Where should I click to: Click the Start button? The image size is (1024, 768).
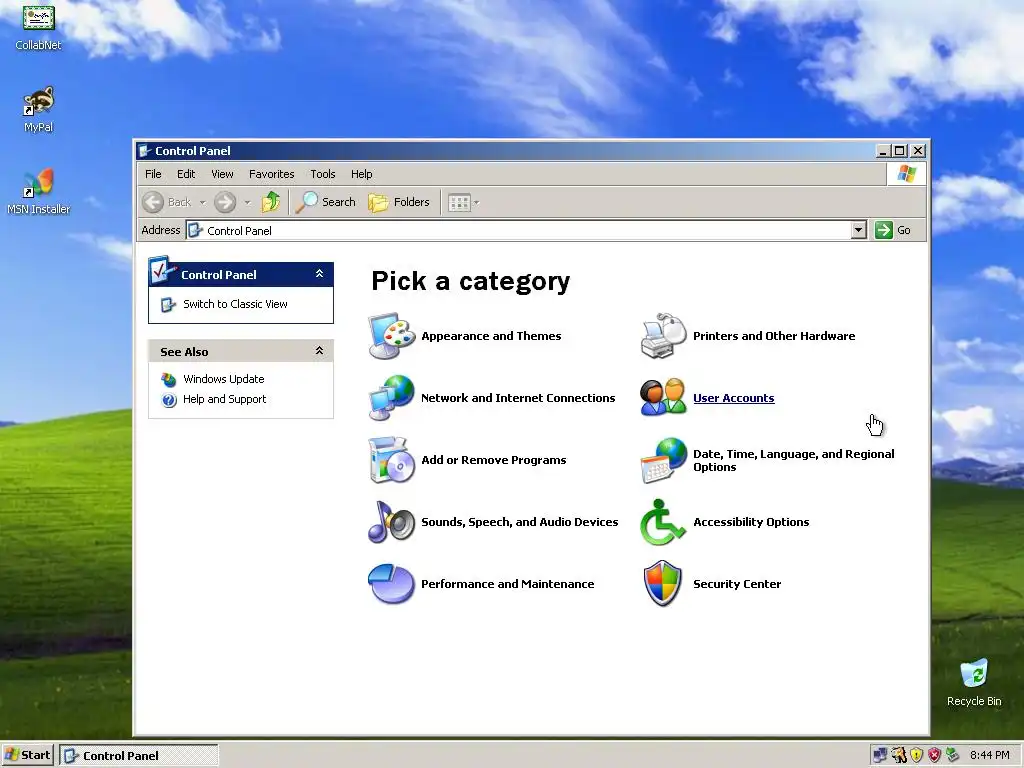pyautogui.click(x=27, y=755)
